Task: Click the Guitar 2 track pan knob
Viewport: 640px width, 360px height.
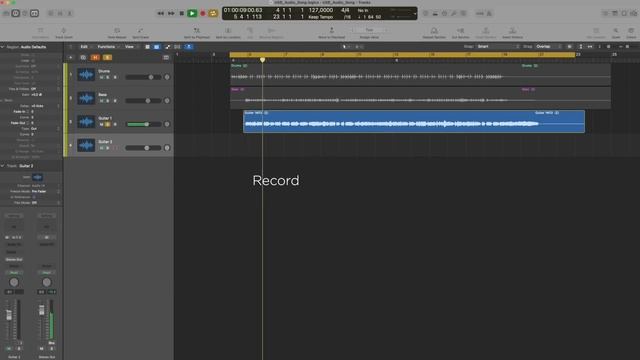Action: click(x=167, y=148)
